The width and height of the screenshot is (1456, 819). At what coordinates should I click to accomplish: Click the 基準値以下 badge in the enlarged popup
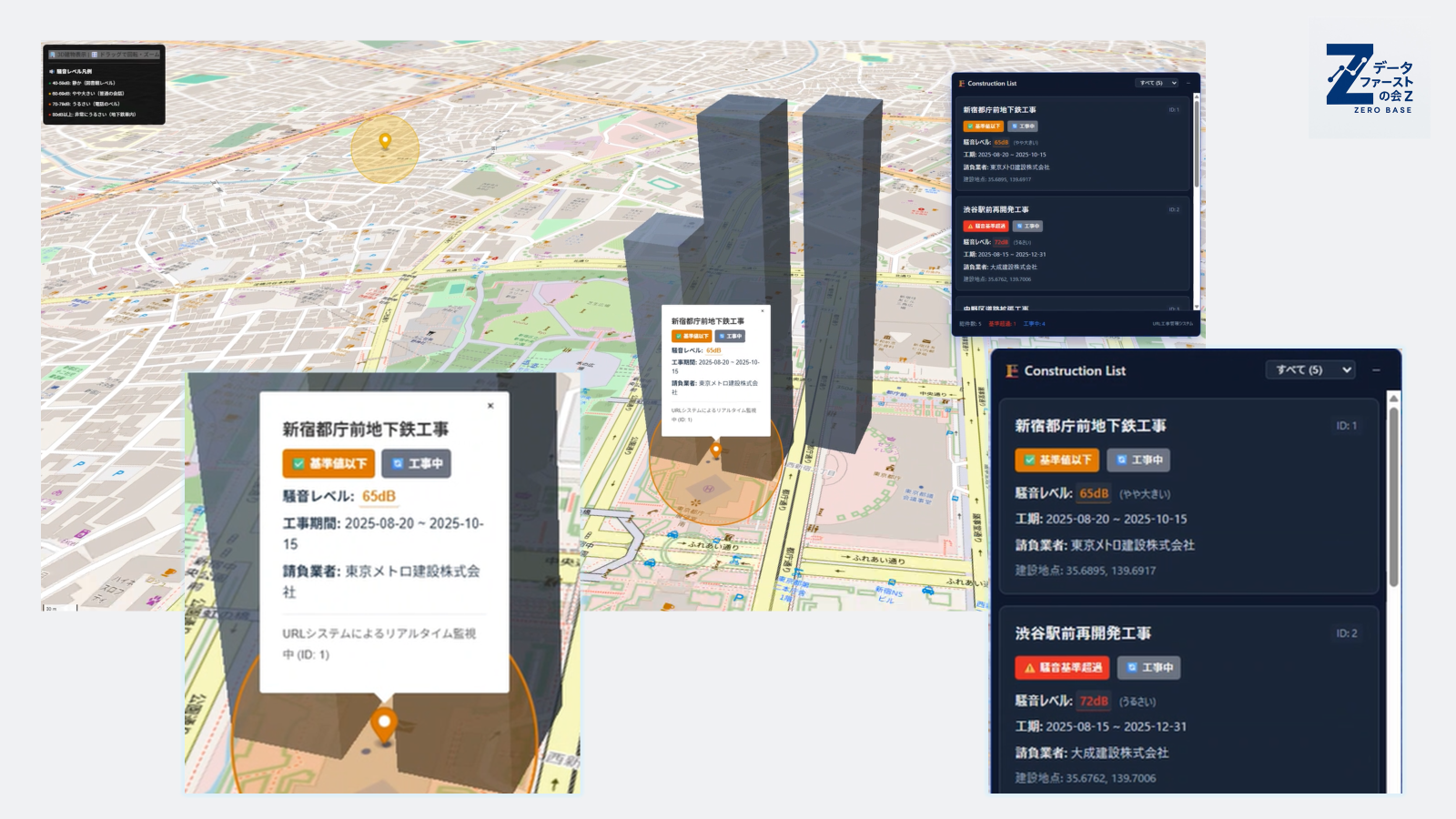tap(329, 463)
